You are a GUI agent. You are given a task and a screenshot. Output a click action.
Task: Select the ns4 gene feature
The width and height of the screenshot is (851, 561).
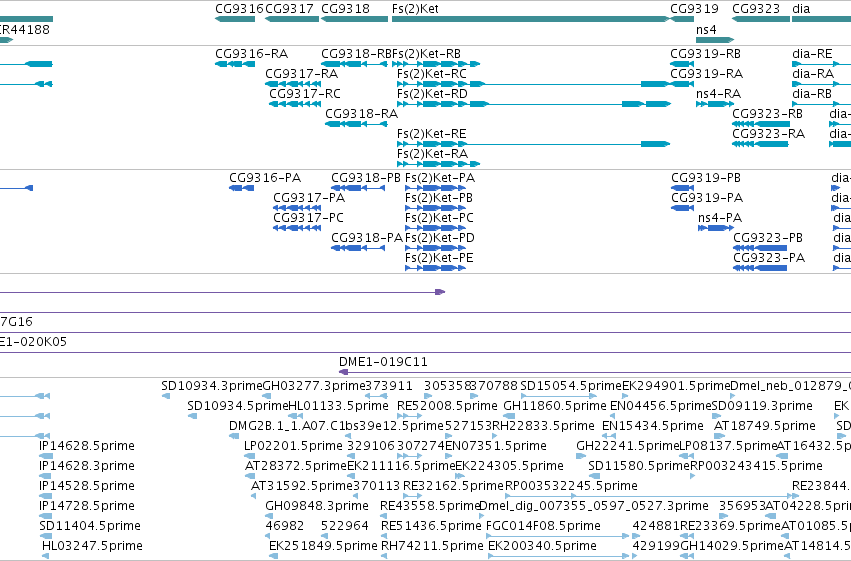[x=715, y=40]
